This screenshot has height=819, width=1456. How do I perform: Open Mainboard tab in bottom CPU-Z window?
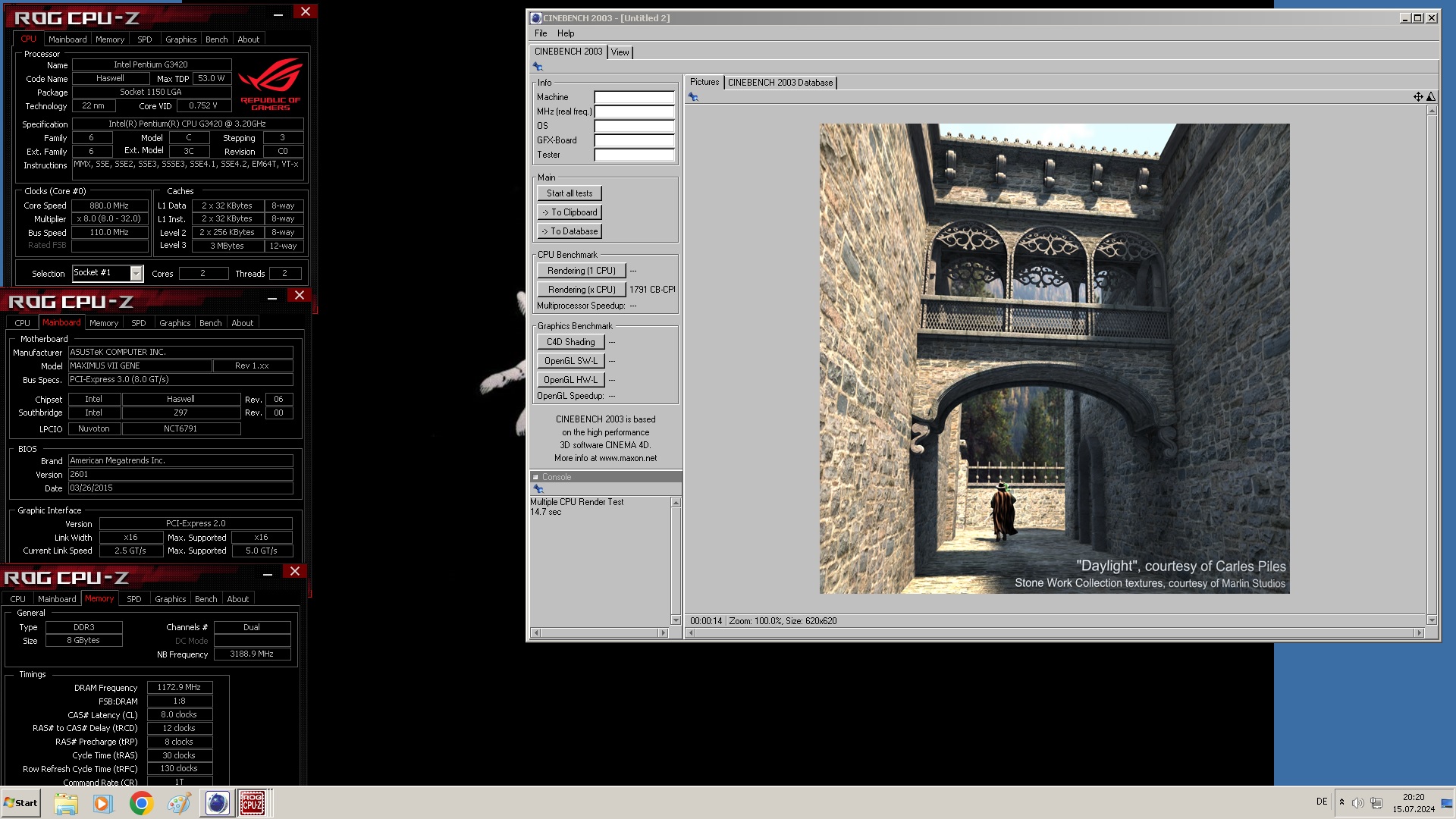point(57,599)
